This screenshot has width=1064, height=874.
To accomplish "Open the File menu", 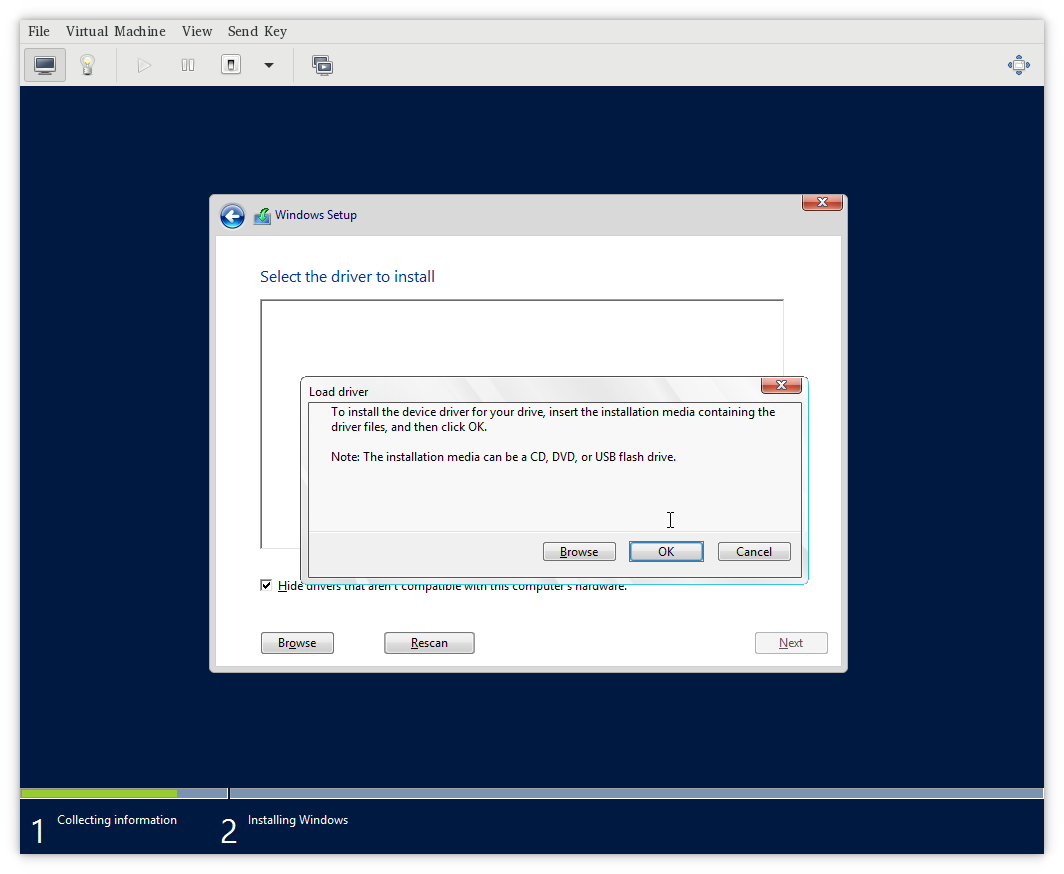I will pyautogui.click(x=39, y=31).
